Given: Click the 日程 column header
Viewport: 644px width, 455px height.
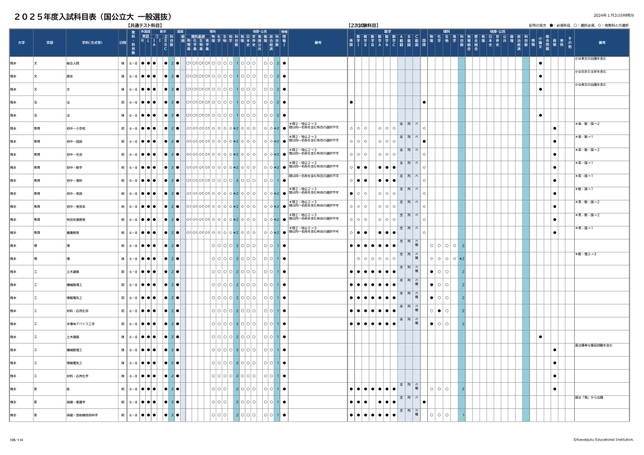Looking at the screenshot, I should [122, 43].
